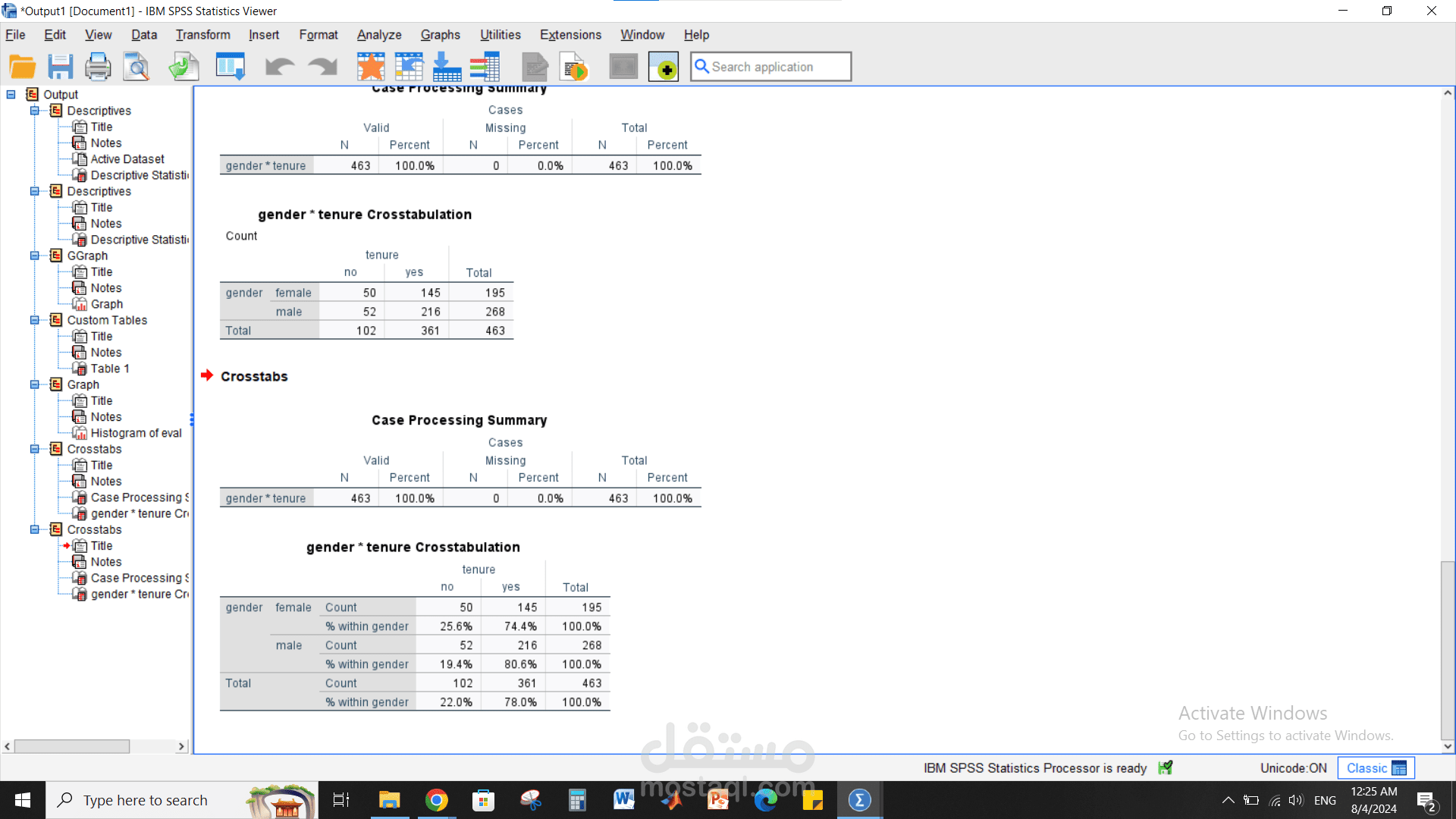Select Active Dataset outline item

(127, 159)
